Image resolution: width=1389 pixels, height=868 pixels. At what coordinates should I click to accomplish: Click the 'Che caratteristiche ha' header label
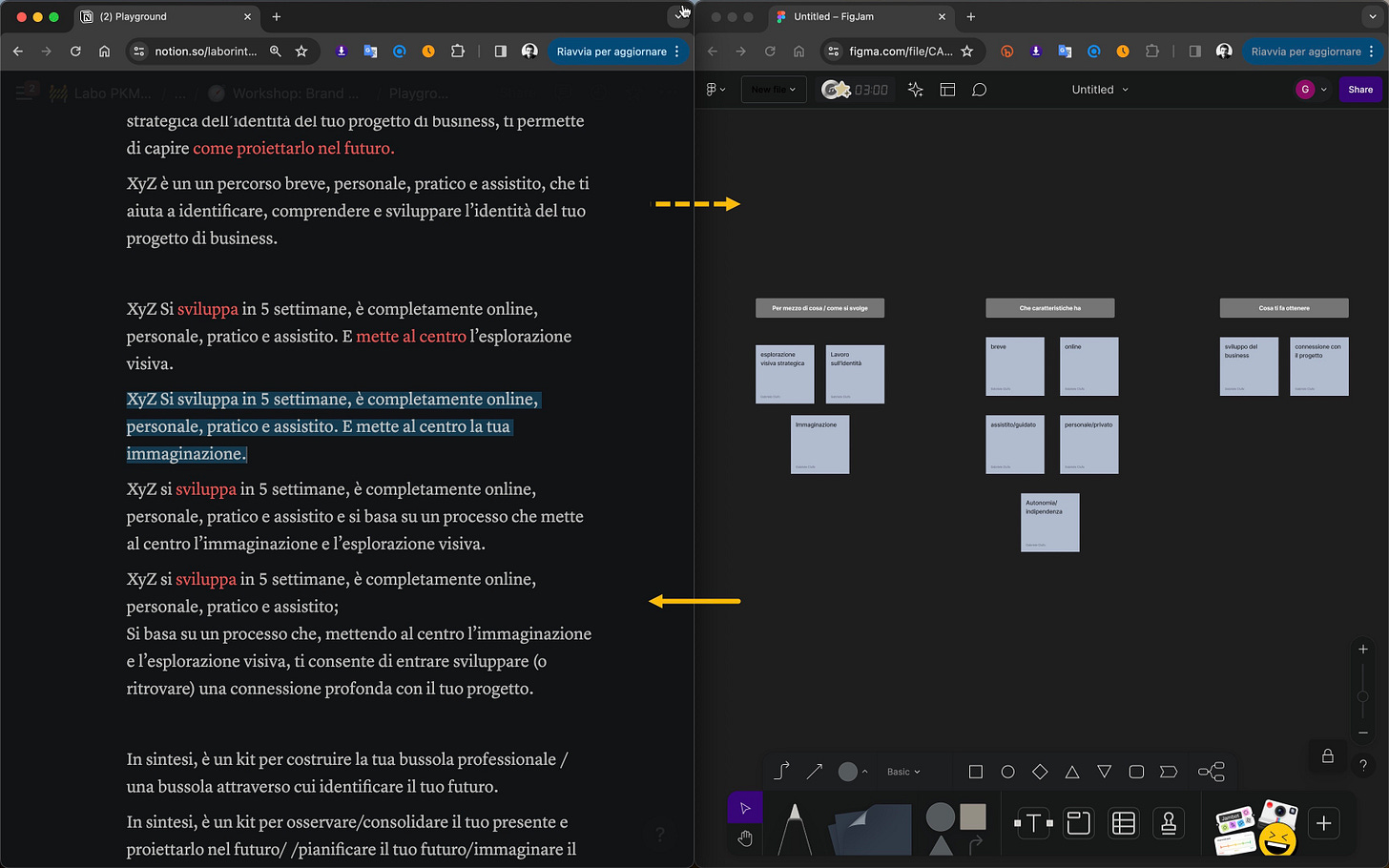pos(1050,308)
